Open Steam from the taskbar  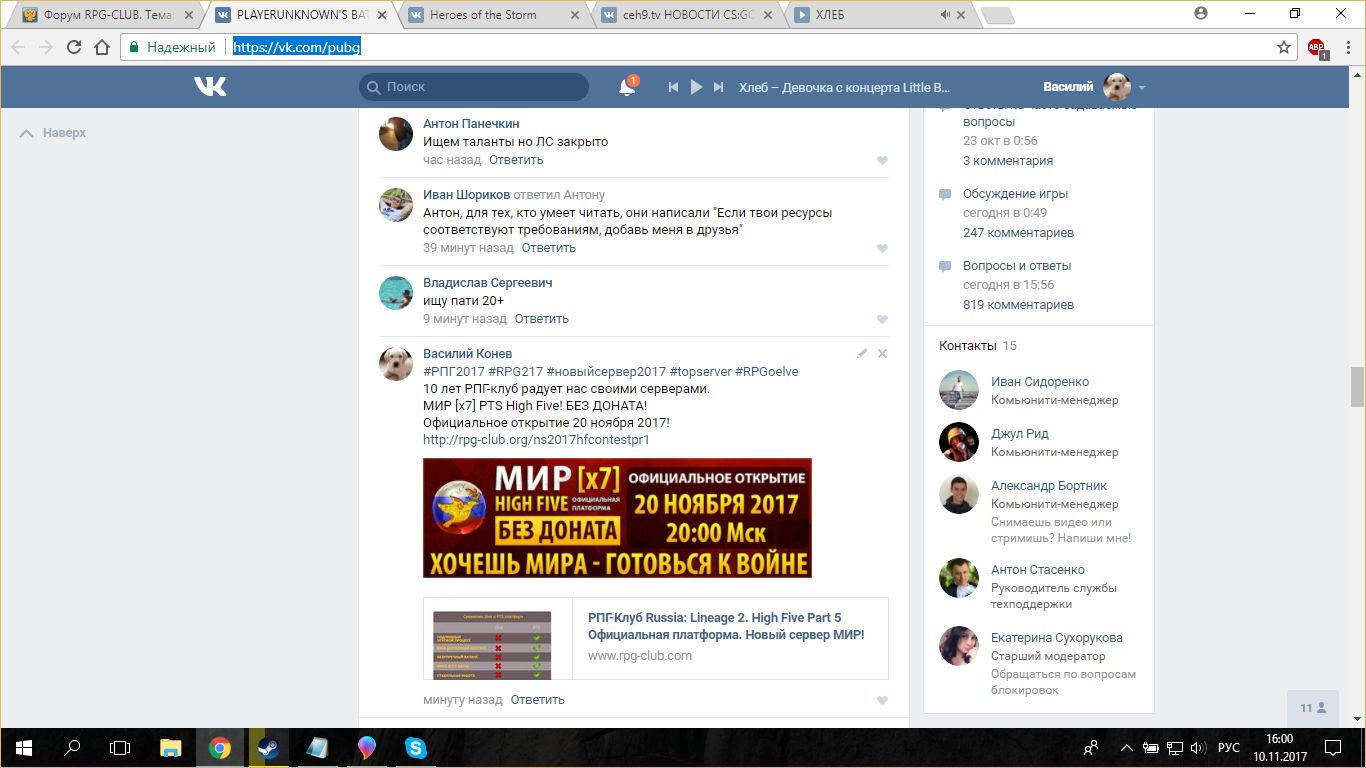click(x=268, y=748)
